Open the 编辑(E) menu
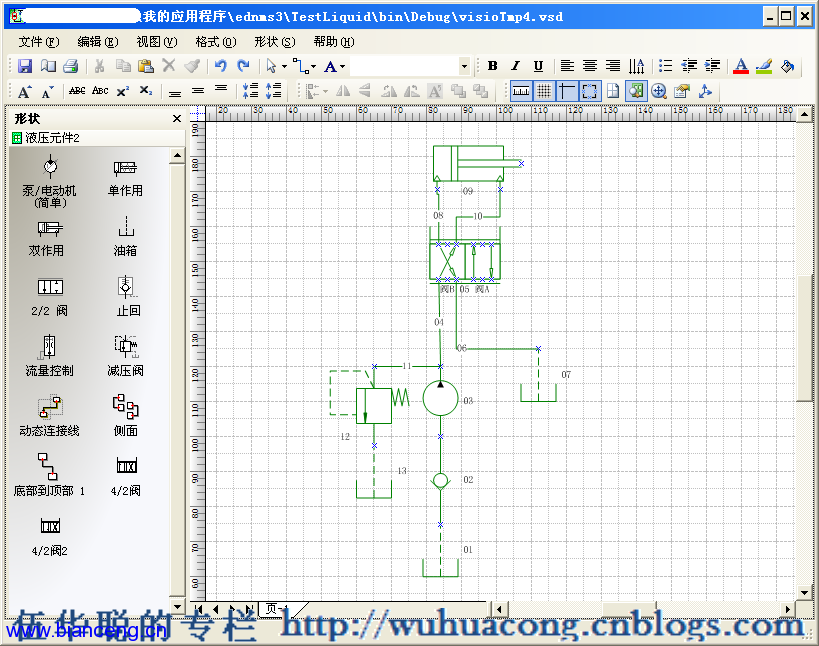 (x=98, y=42)
